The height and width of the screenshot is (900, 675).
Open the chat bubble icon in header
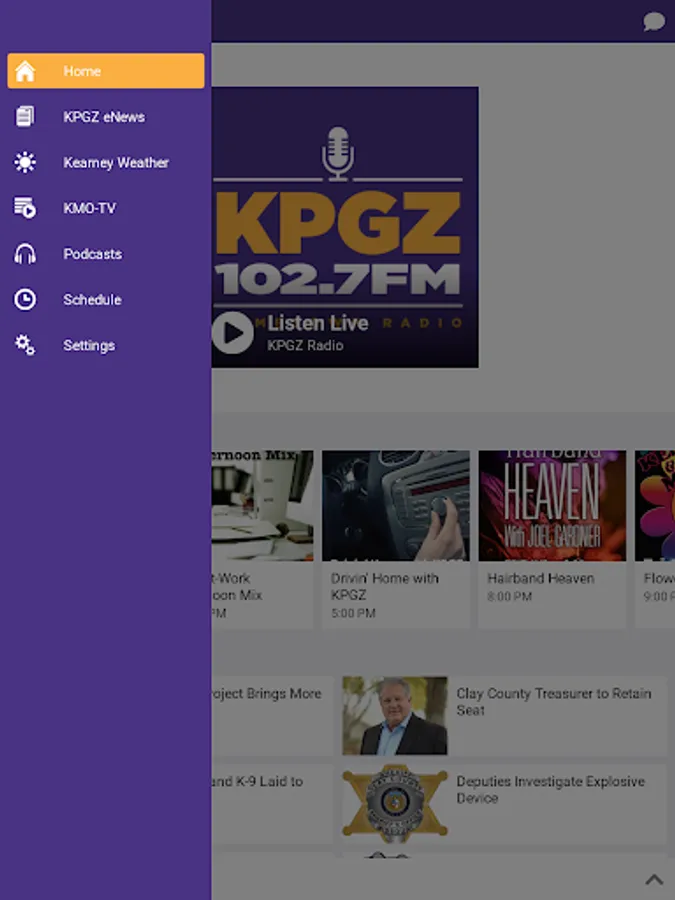[x=654, y=22]
